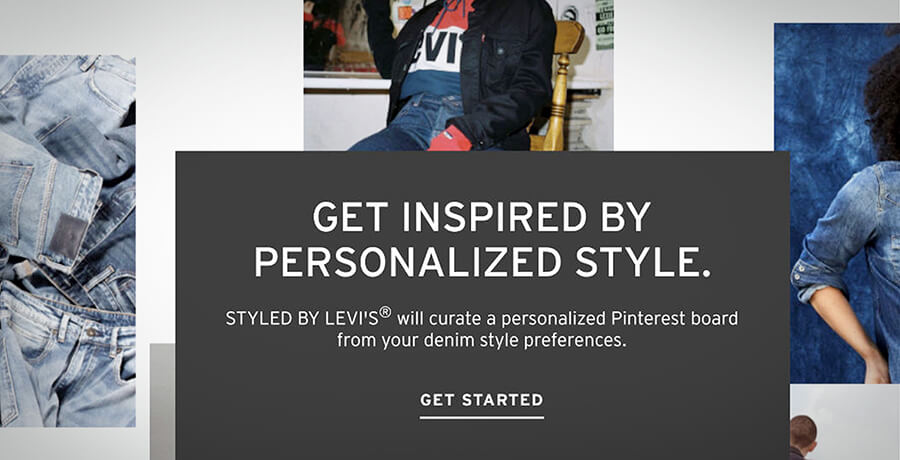Click the red glove in the top photo

pos(450,139)
